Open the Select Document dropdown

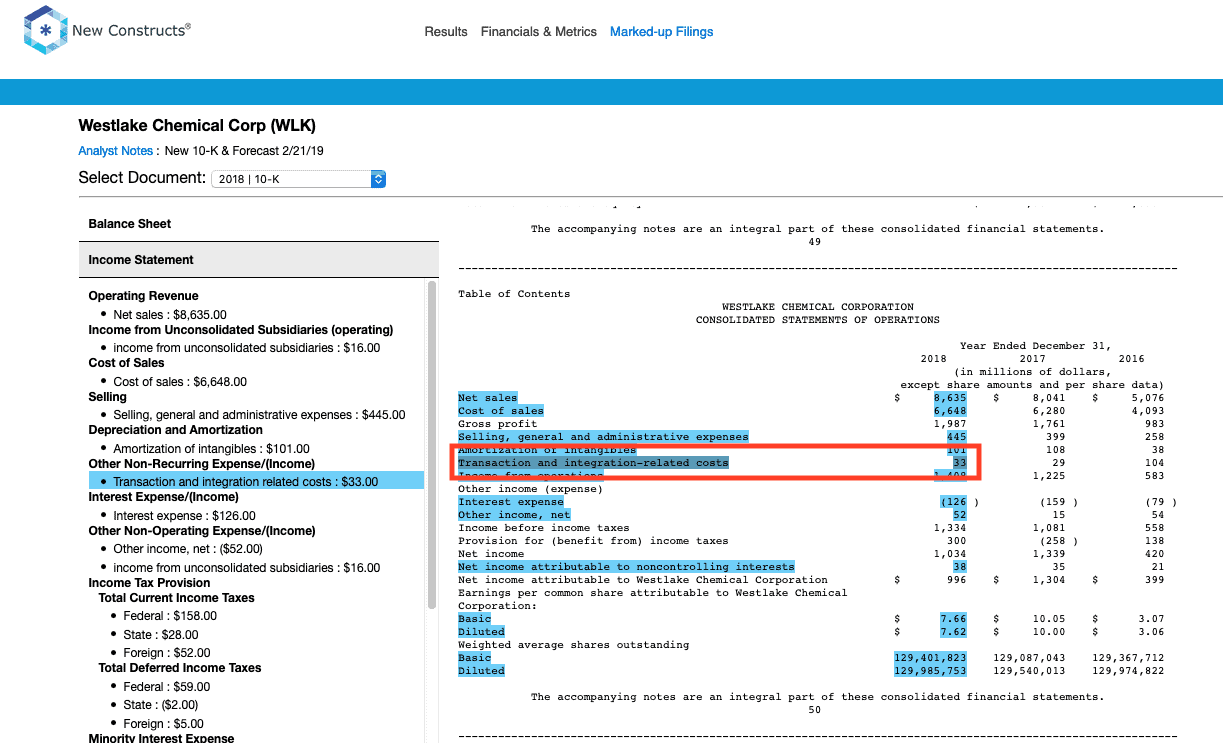click(298, 179)
